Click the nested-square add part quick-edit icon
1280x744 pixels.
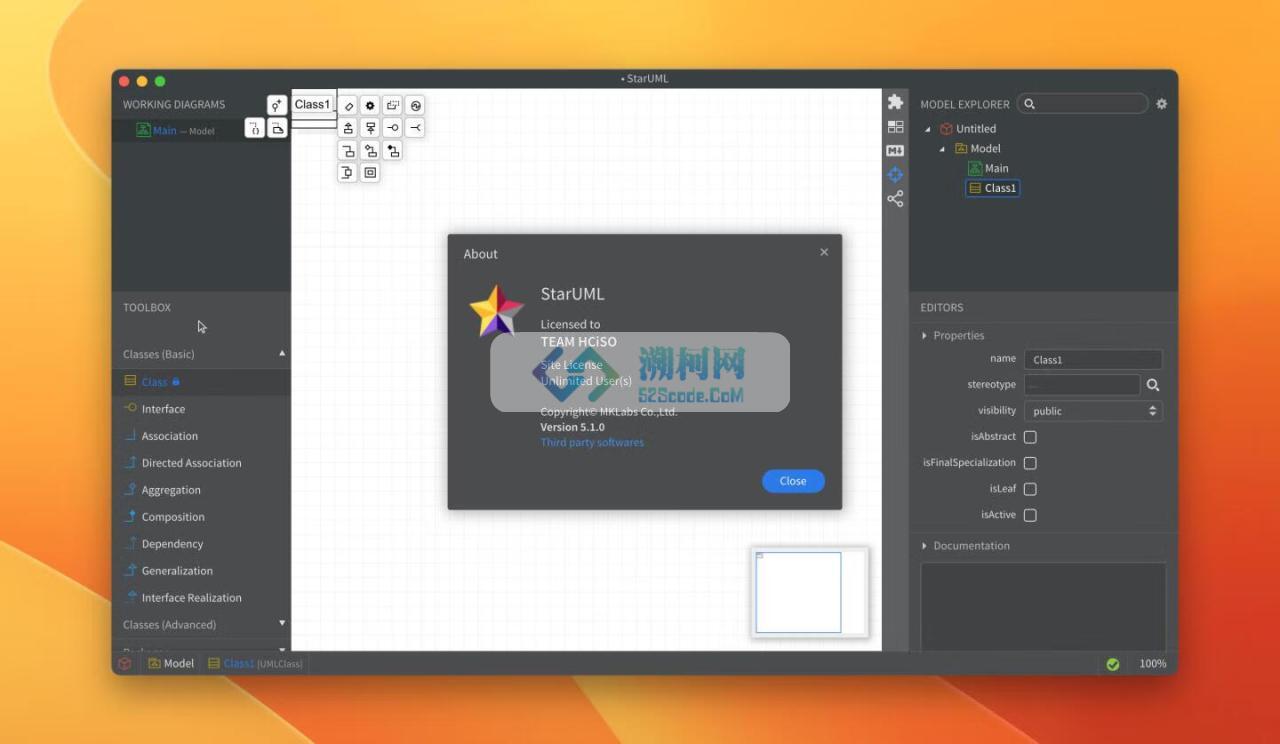pyautogui.click(x=370, y=173)
